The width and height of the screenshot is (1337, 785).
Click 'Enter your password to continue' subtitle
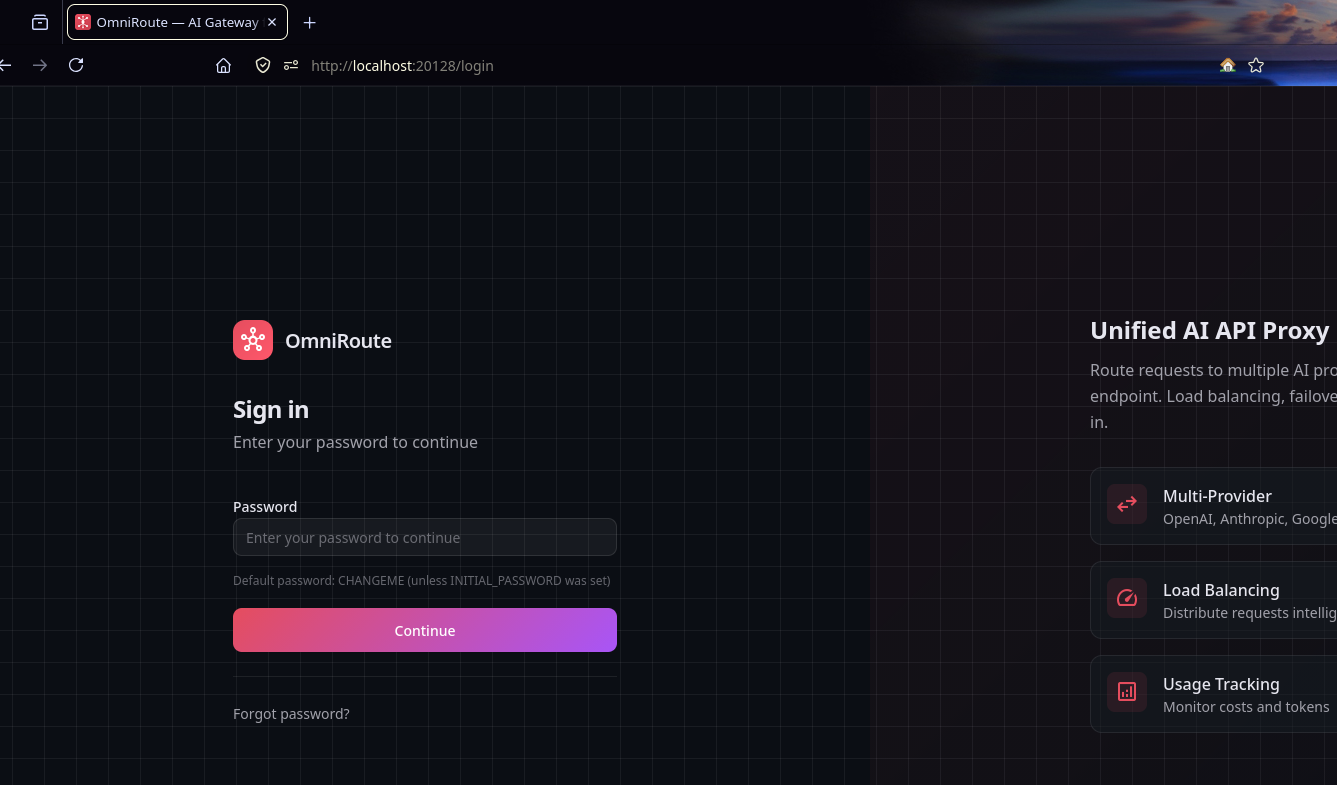point(355,442)
